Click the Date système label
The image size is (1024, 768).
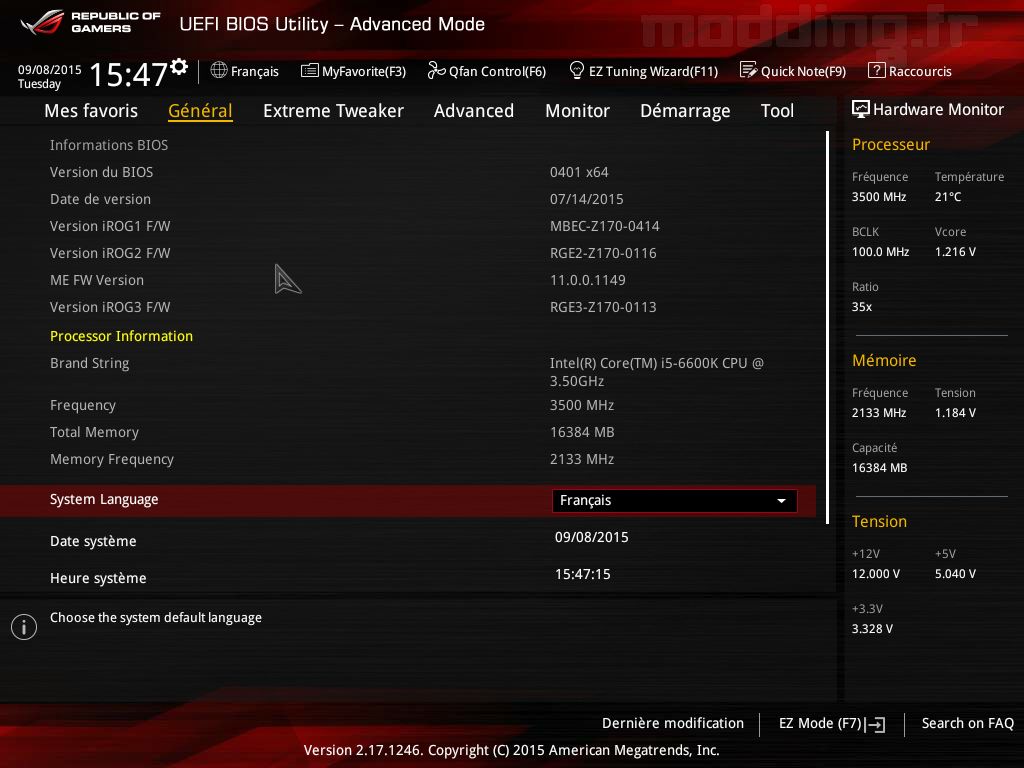tap(93, 541)
